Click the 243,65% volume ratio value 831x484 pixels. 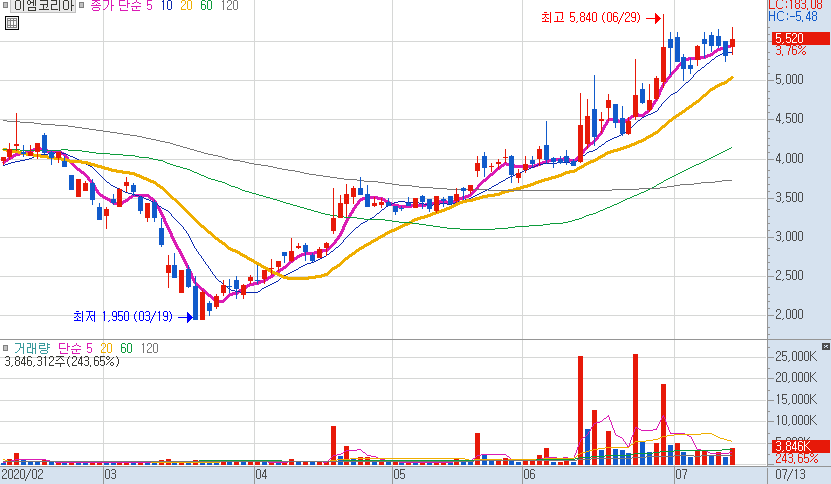[x=797, y=458]
